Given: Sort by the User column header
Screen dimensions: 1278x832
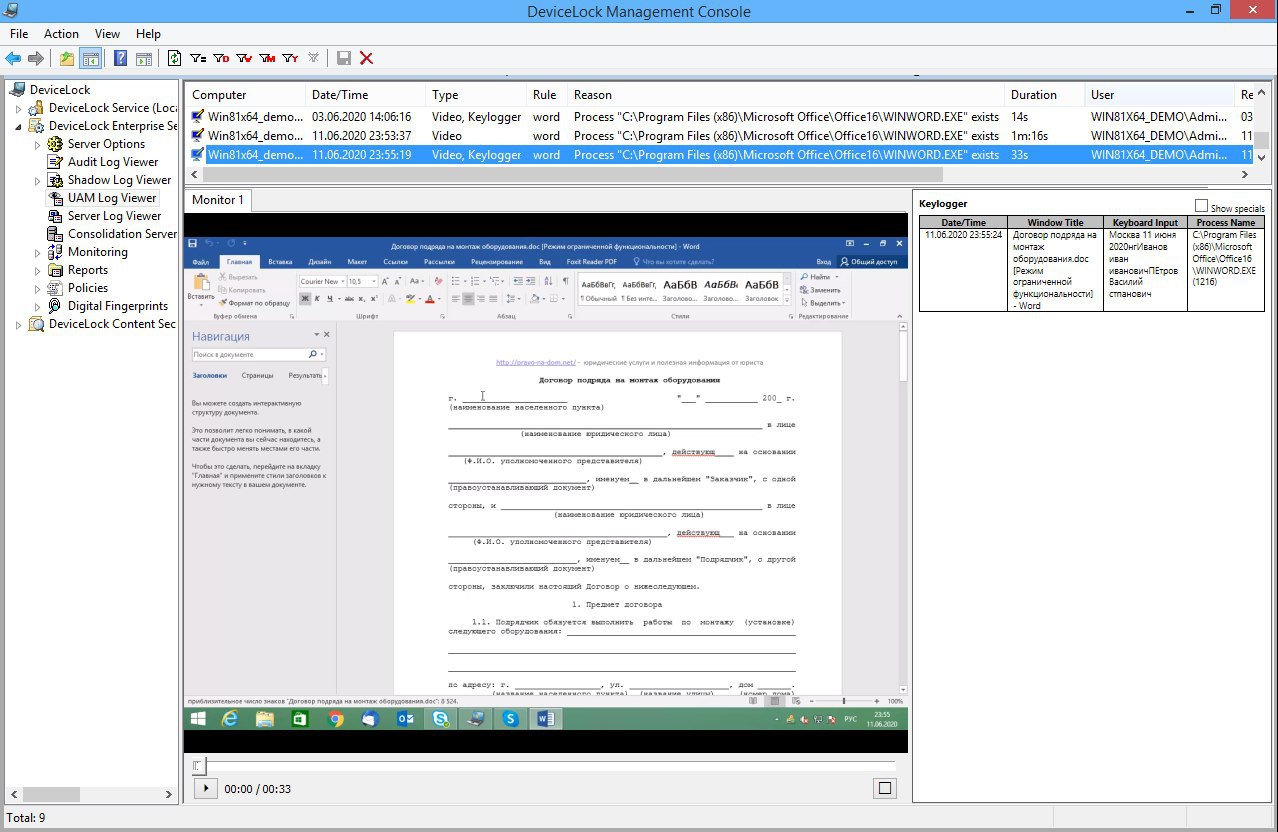Looking at the screenshot, I should [1160, 95].
